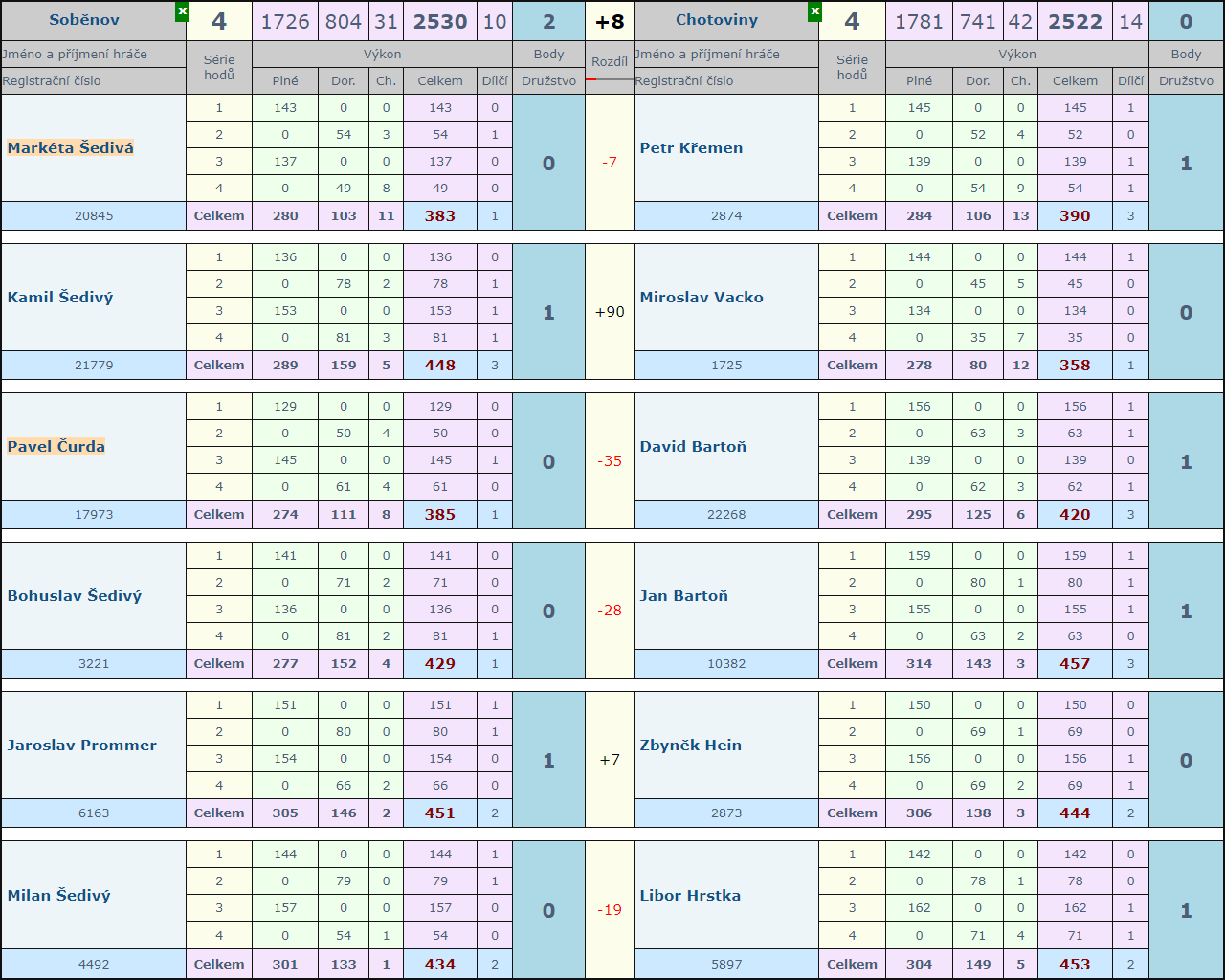Click the red-gray Rozdíl indicator bar
Viewport: 1225px width, 980px height.
tap(610, 78)
